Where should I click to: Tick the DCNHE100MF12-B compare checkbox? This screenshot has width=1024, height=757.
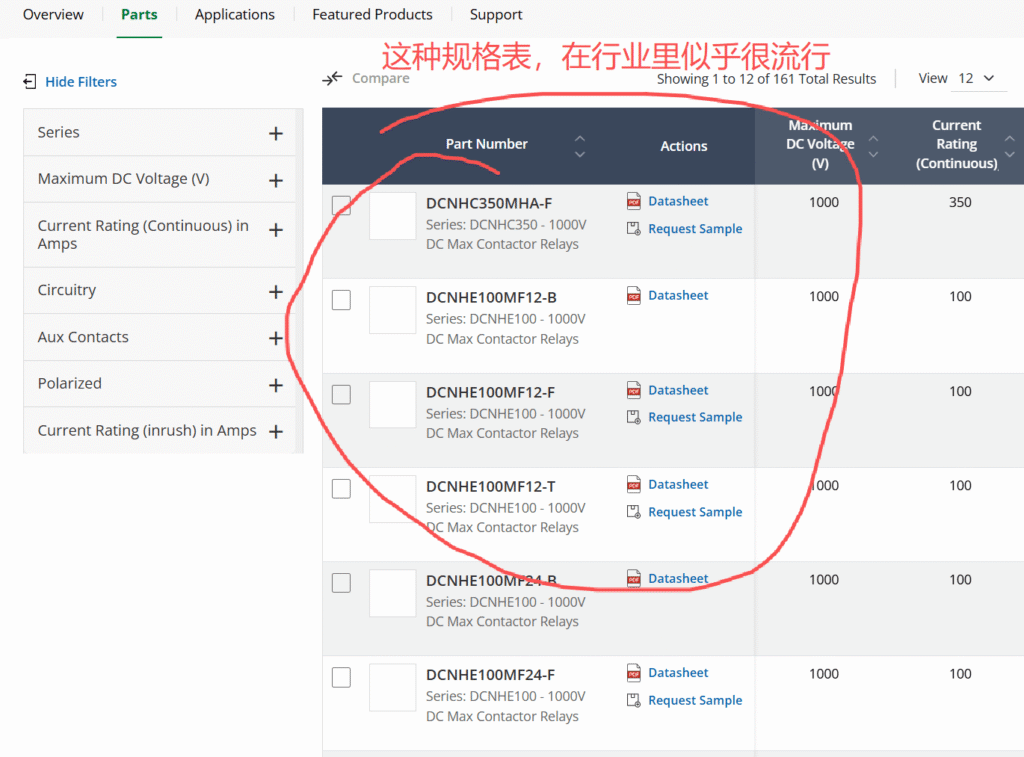pos(342,300)
